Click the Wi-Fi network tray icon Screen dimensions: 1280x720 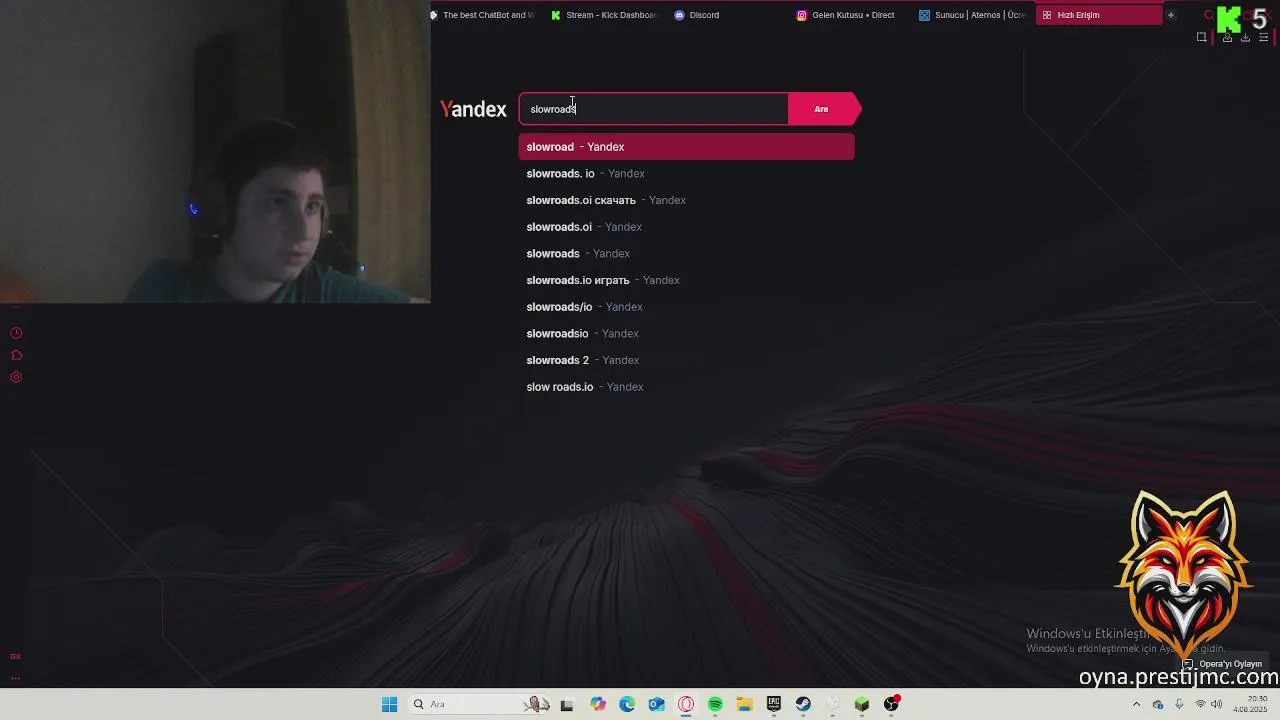click(1200, 704)
